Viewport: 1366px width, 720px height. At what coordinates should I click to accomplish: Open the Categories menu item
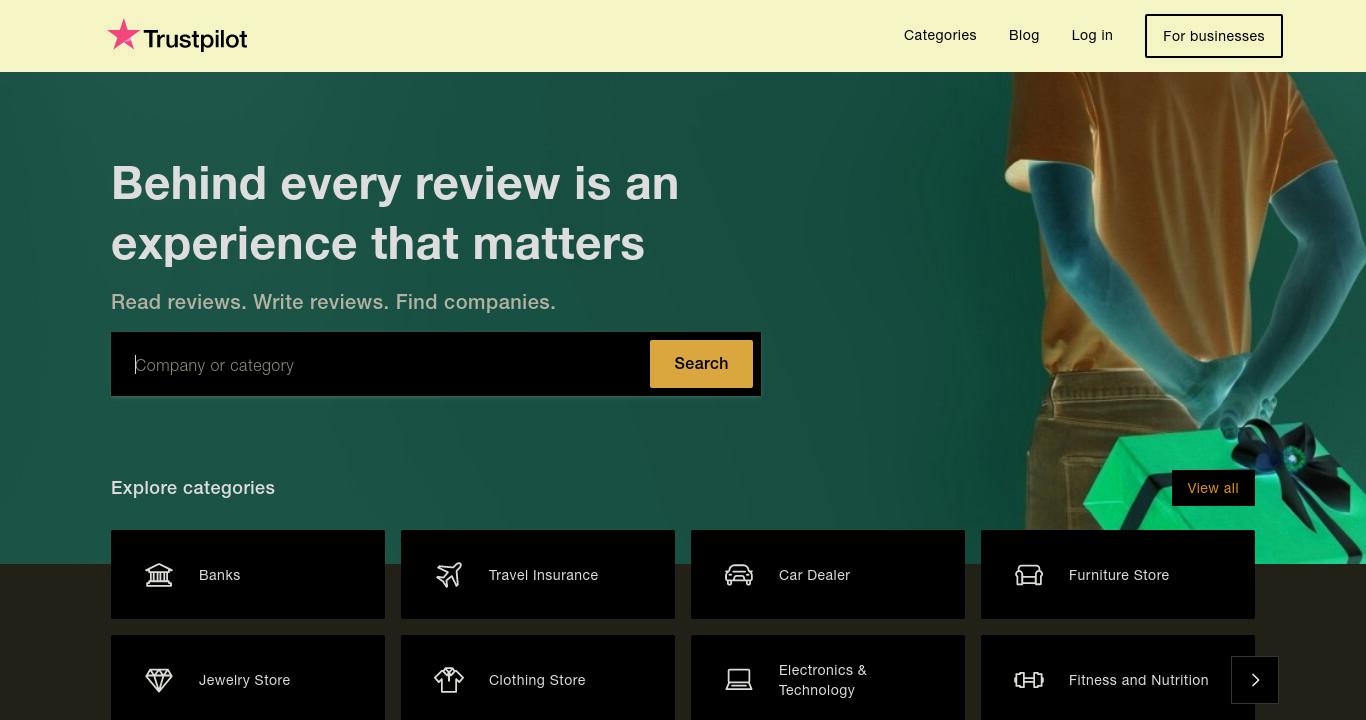(x=940, y=35)
